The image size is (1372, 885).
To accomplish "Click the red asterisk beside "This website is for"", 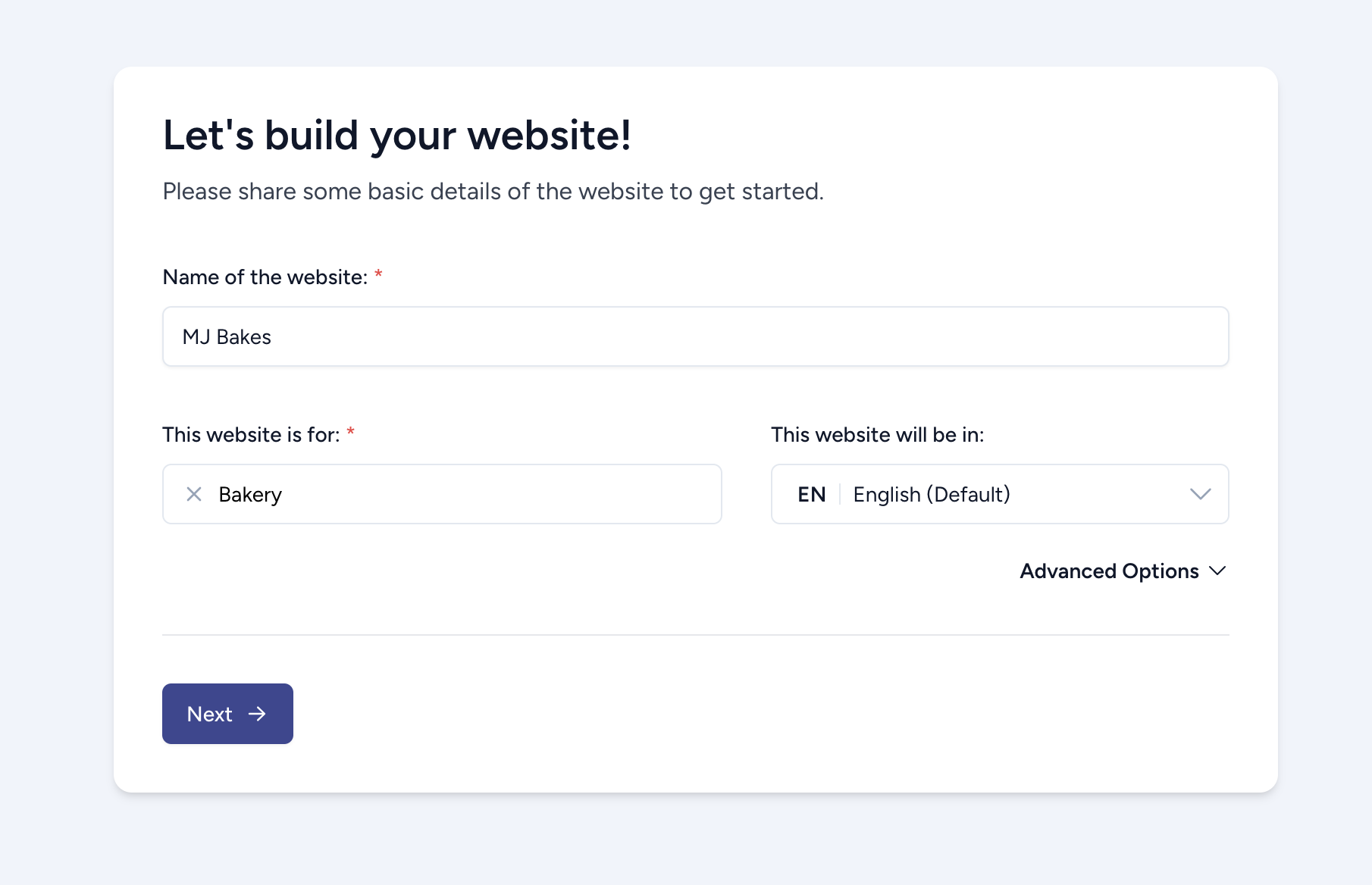I will click(x=350, y=433).
